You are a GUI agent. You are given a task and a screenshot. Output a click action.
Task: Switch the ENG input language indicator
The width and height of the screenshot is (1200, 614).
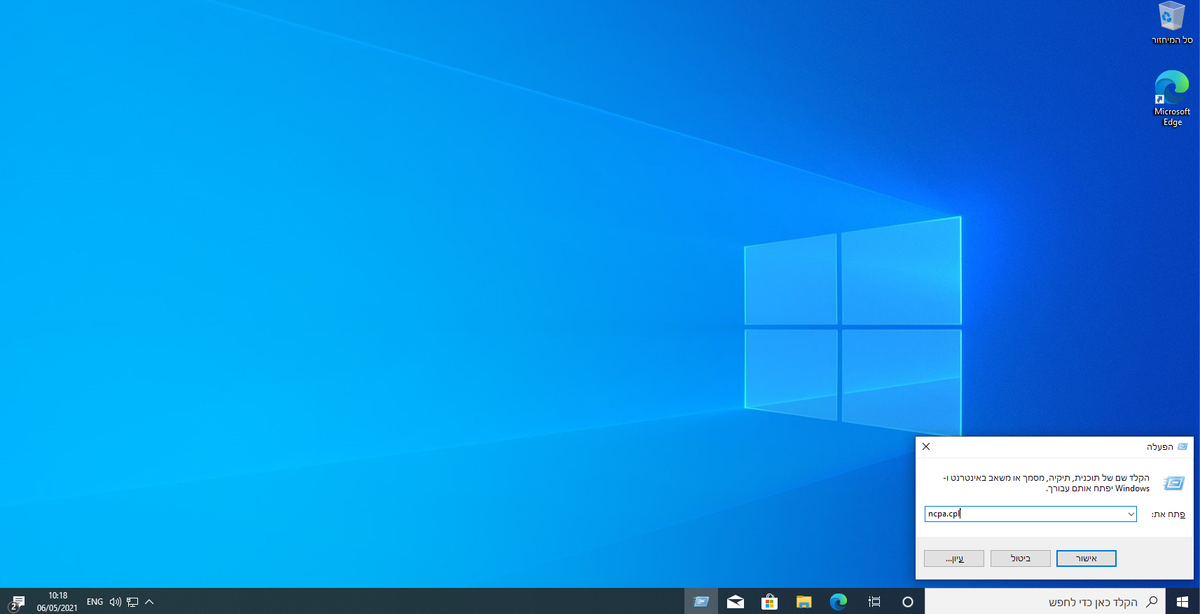pos(95,602)
